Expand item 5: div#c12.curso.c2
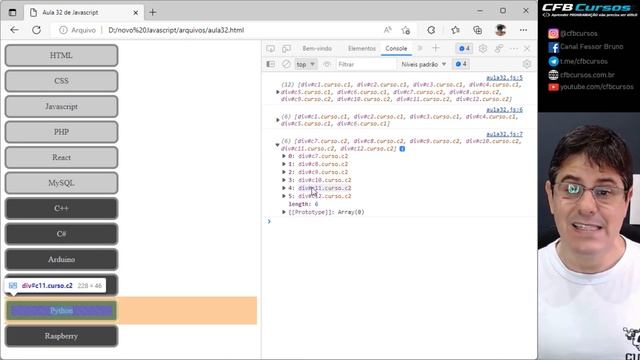This screenshot has width=640, height=360. tap(284, 196)
